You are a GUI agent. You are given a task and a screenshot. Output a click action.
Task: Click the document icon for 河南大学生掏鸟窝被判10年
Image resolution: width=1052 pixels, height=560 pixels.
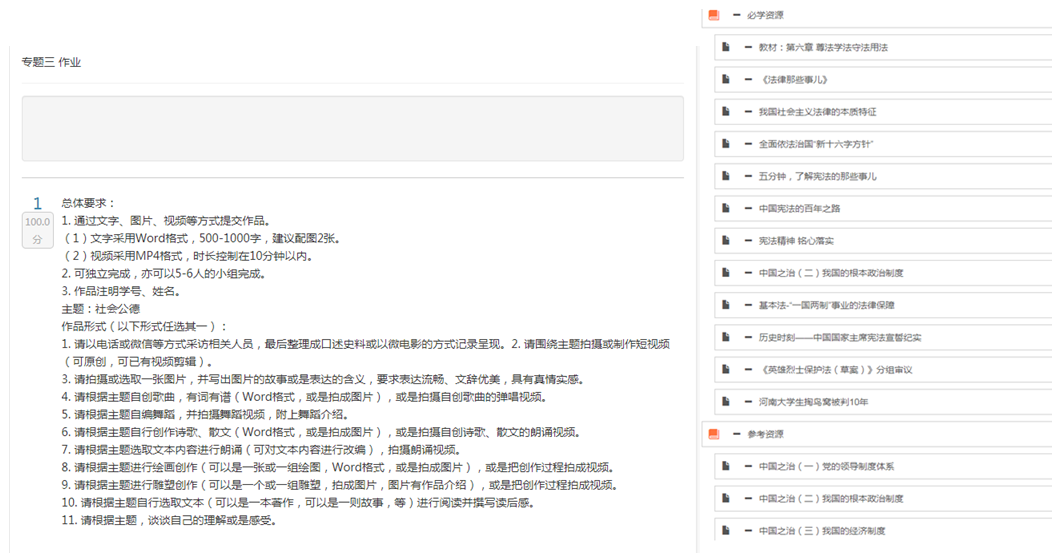(x=725, y=401)
